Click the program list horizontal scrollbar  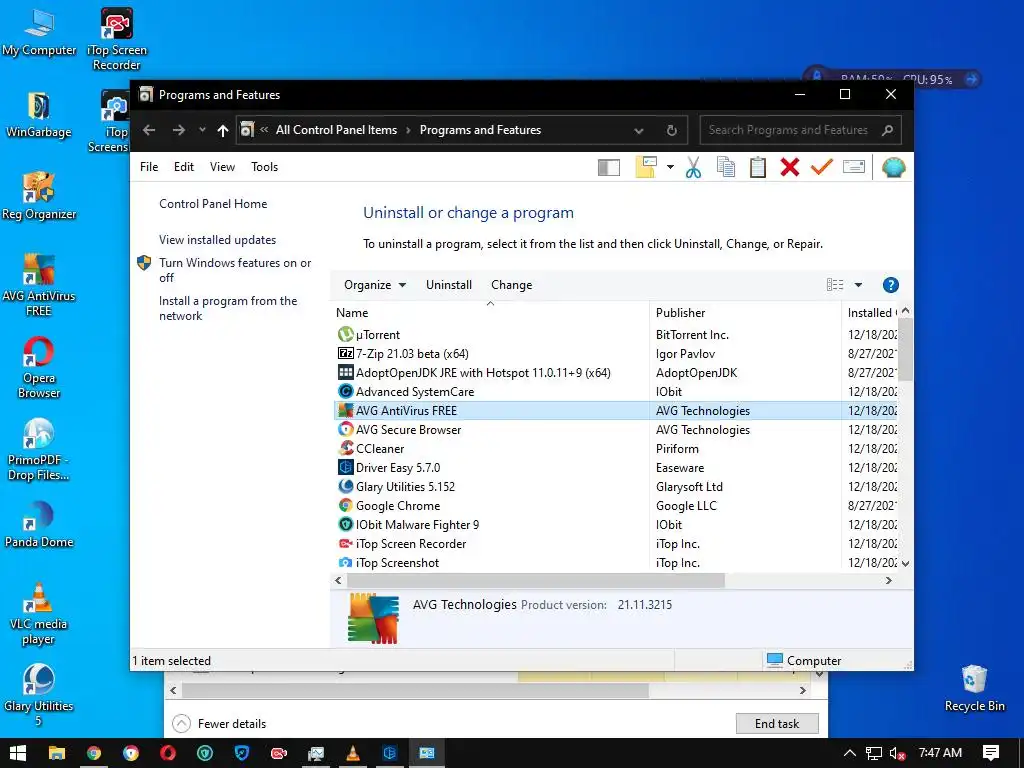[x=536, y=580]
